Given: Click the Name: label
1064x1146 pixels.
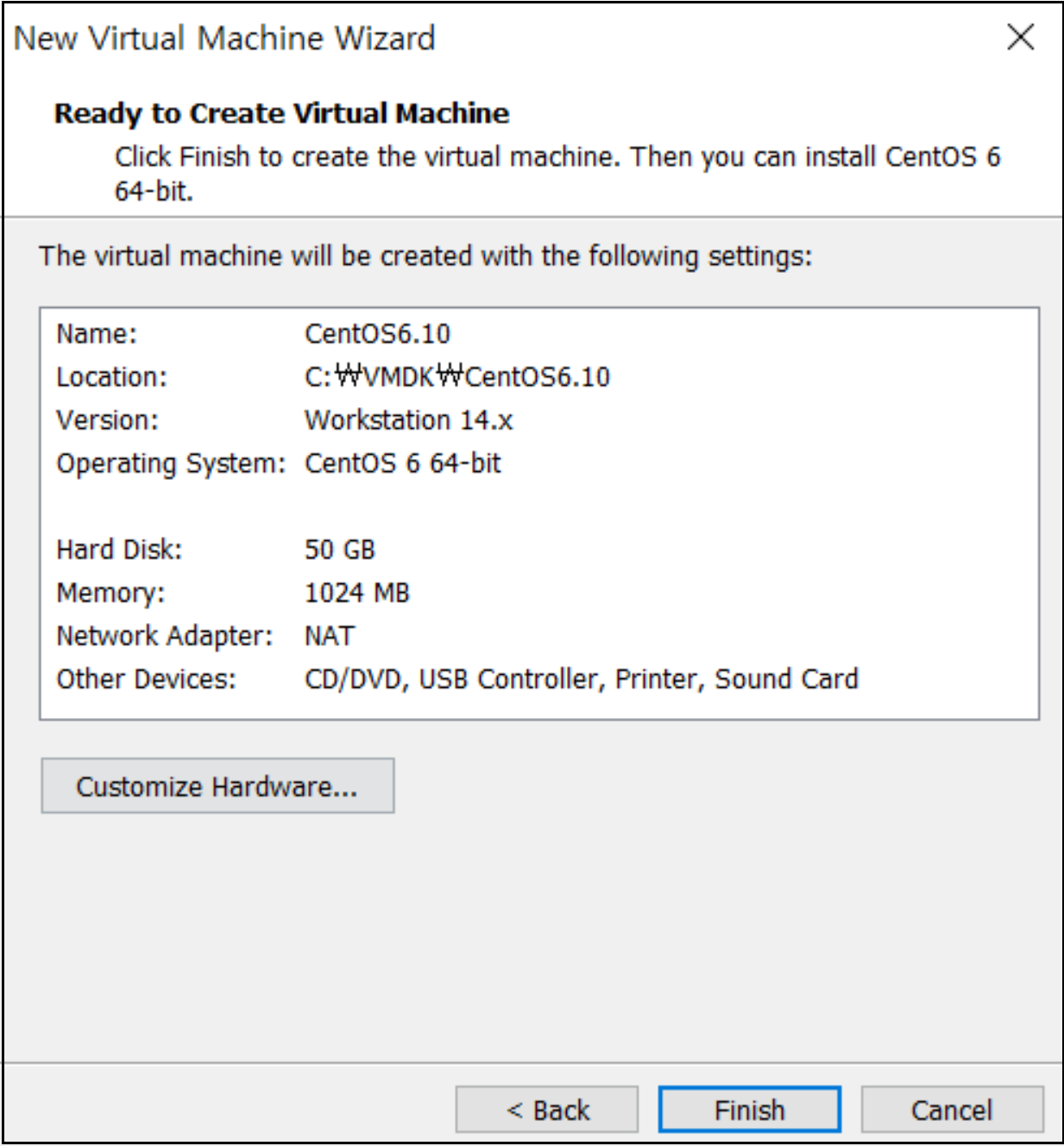Looking at the screenshot, I should 97,334.
